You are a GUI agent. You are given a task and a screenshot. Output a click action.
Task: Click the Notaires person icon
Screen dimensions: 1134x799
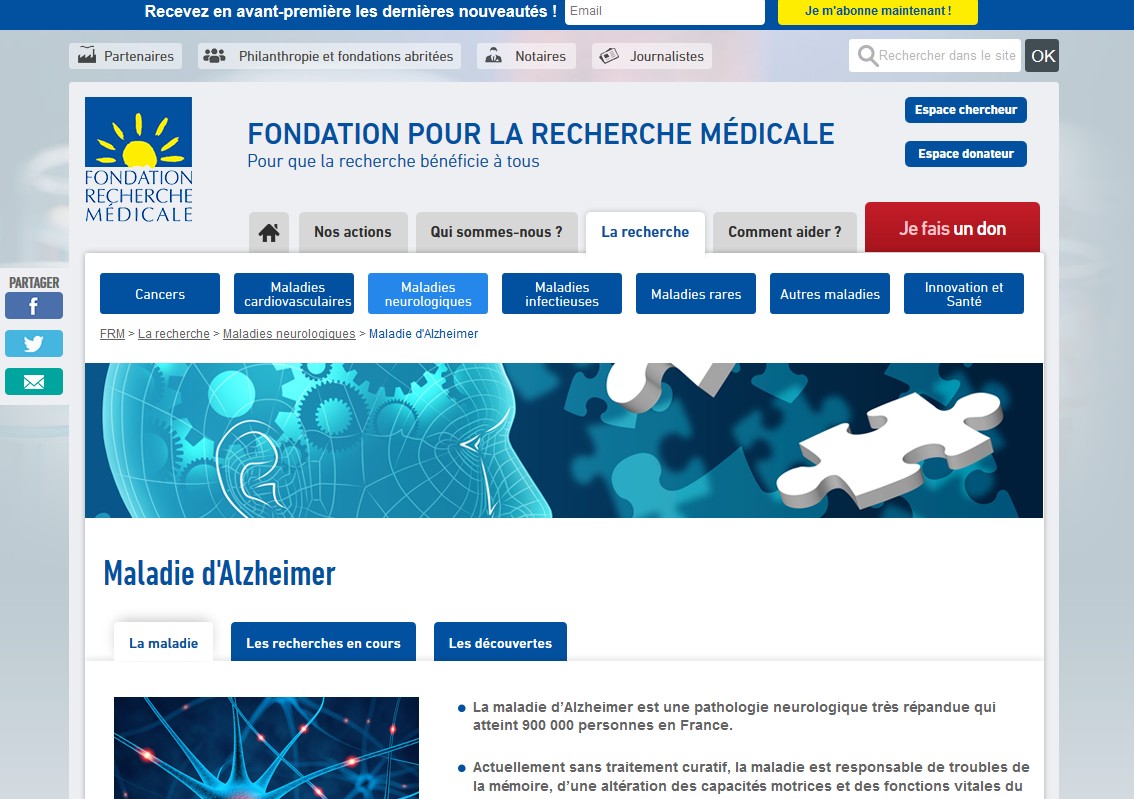tap(493, 55)
